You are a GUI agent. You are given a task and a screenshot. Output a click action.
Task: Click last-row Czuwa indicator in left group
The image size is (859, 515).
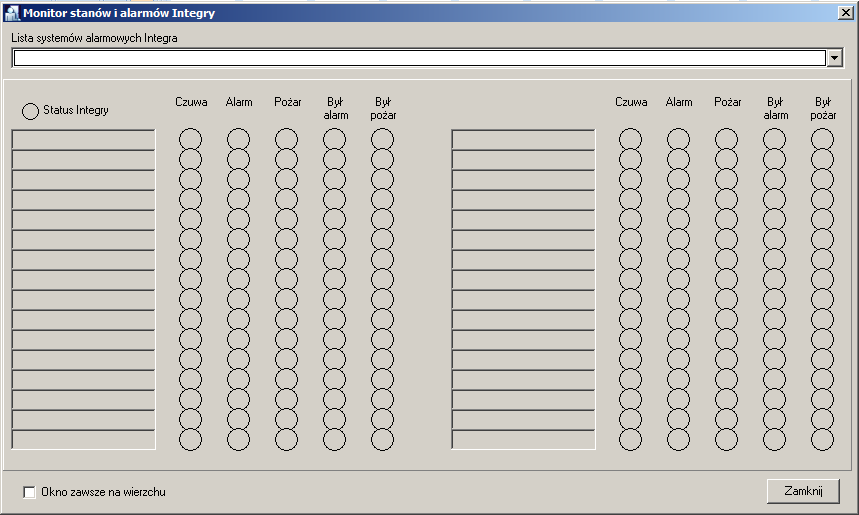191,439
